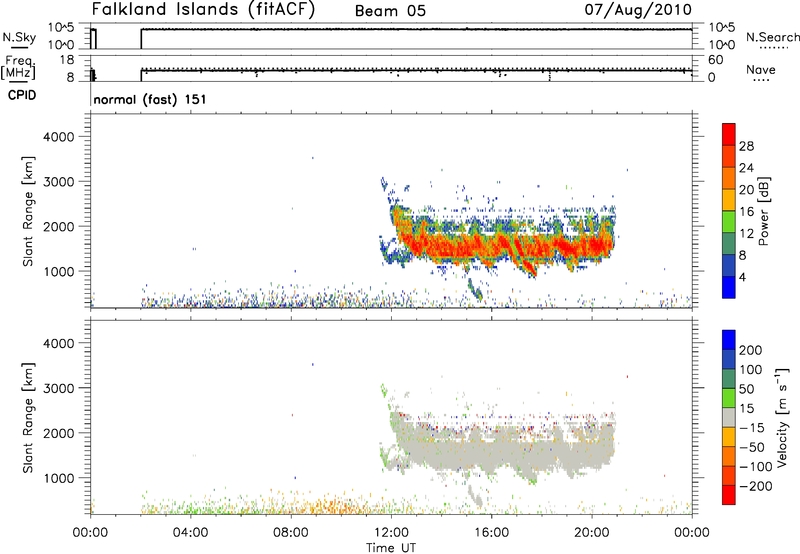The height and width of the screenshot is (554, 800).
Task: Pick the light green 12–16 dB power swatch
Action: click(729, 222)
